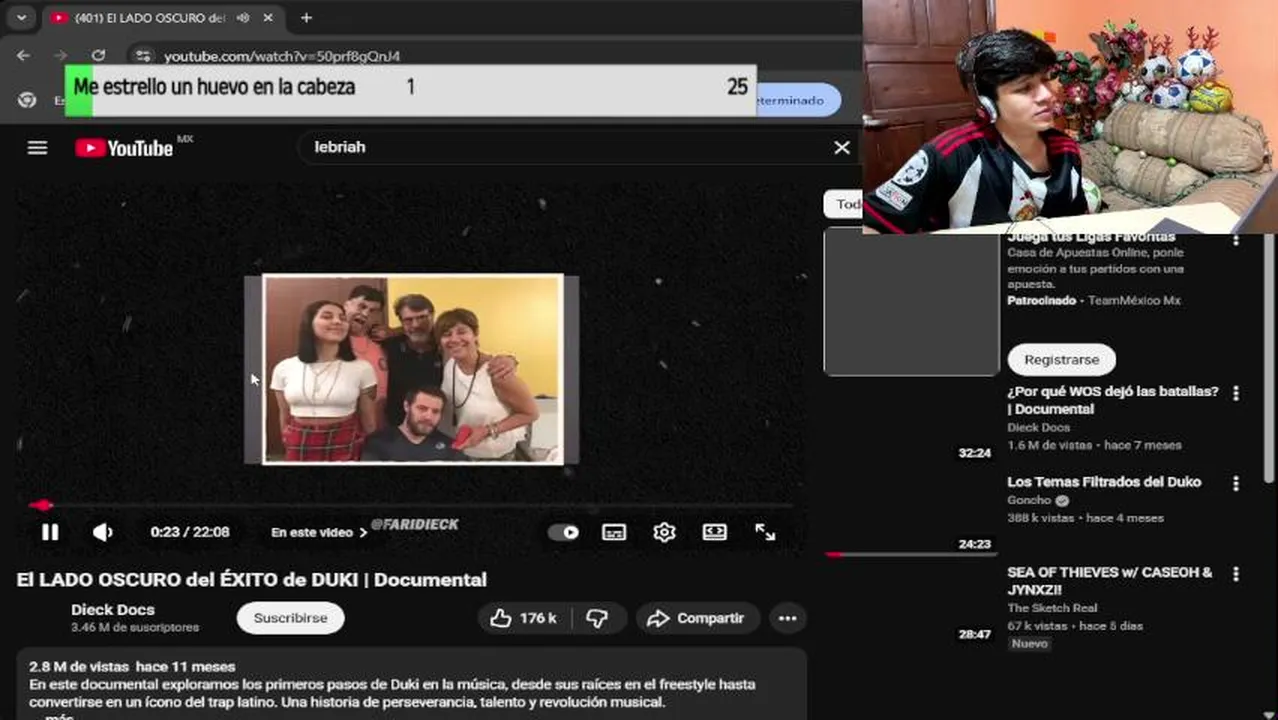Screen dimensions: 1278x720
Task: Reload the page
Action: tap(98, 56)
